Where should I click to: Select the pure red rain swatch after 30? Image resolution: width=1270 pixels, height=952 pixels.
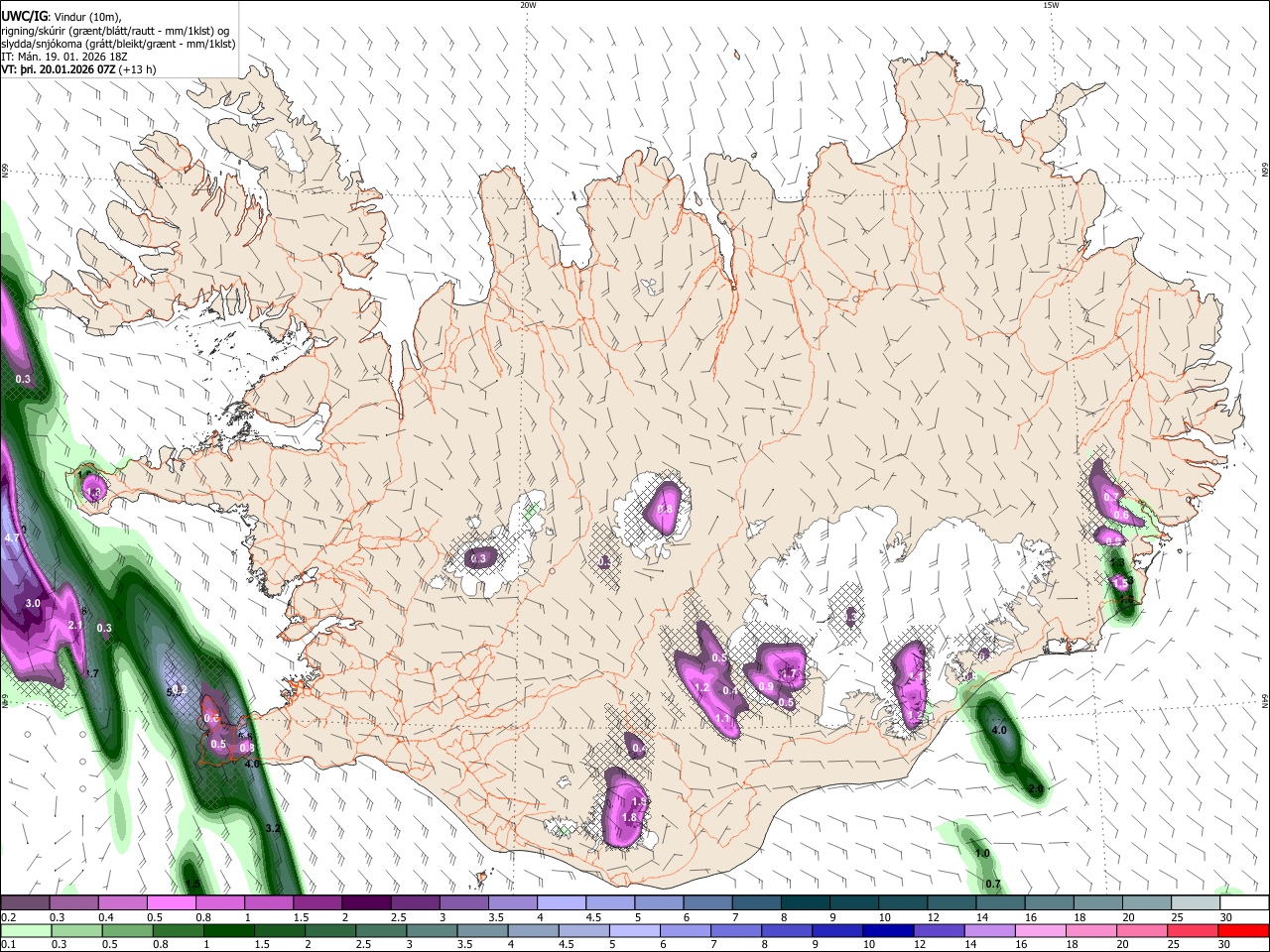click(x=1244, y=930)
